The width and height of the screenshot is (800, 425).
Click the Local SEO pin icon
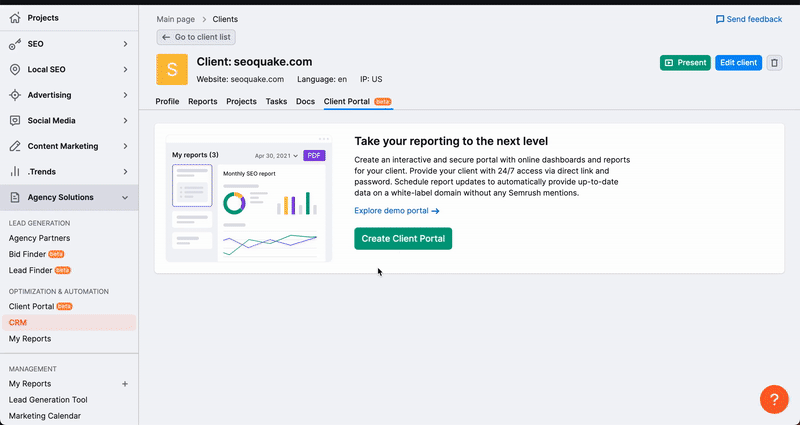tap(15, 69)
